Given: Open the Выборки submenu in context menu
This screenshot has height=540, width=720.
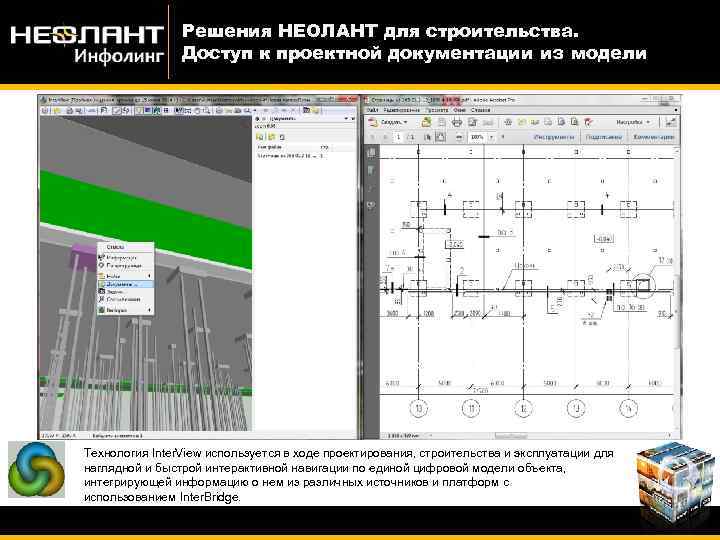Looking at the screenshot, I should click(x=125, y=310).
